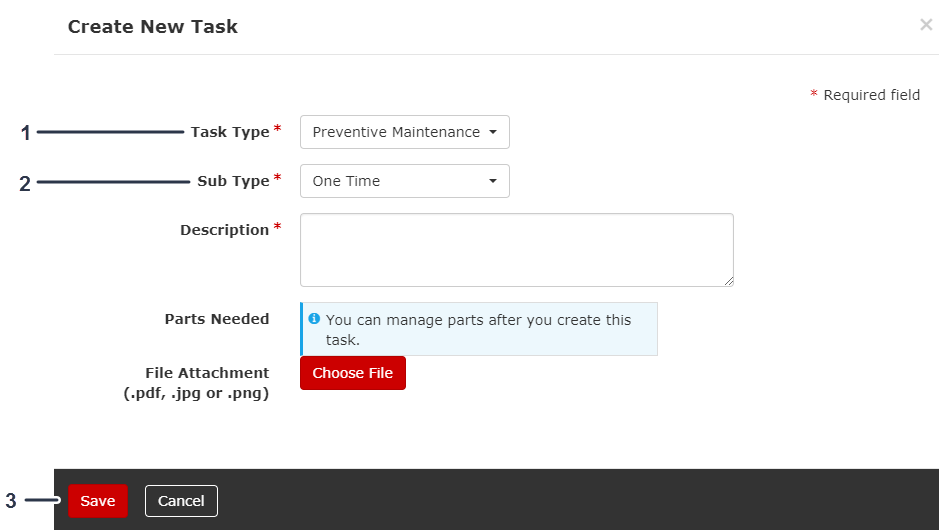Screen dimensions: 939x530
Task: Save the new task
Action: [x=98, y=501]
